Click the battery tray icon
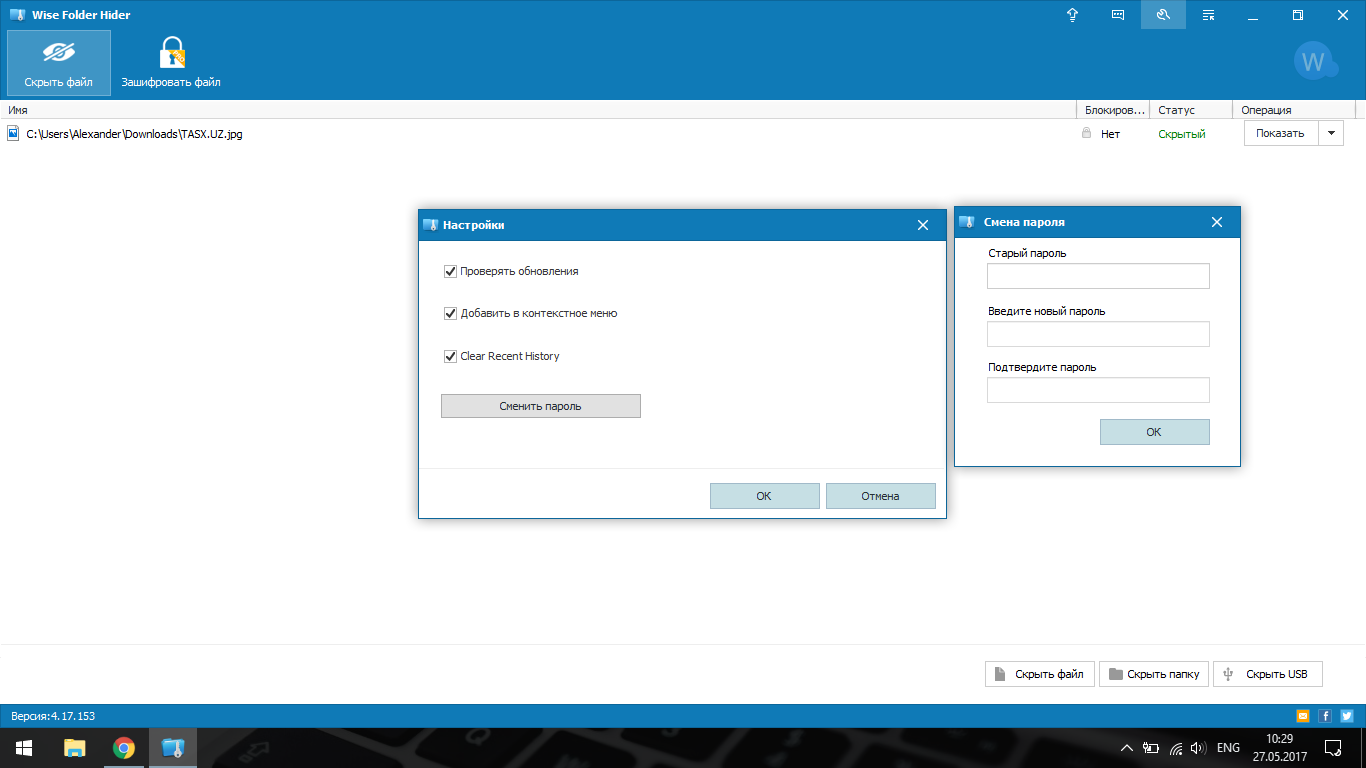 (1151, 748)
